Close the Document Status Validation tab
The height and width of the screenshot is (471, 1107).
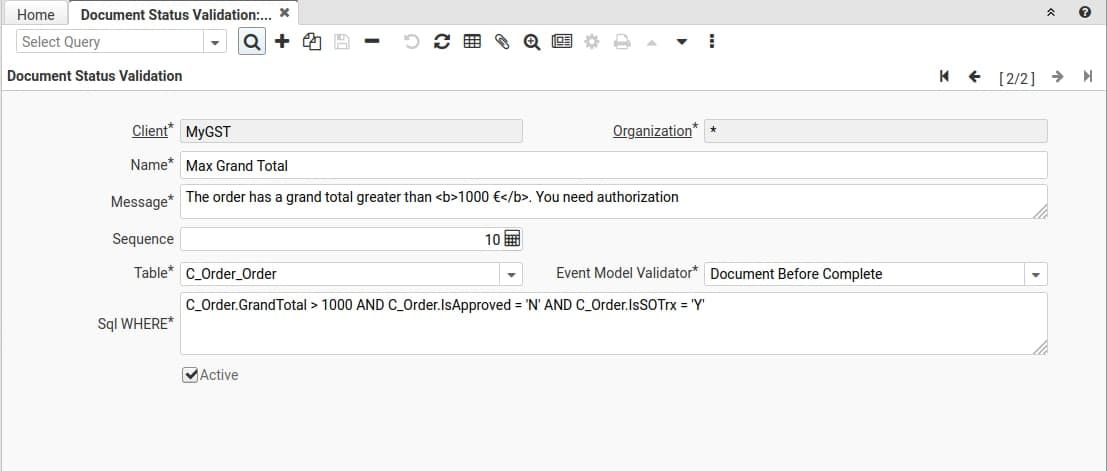[285, 13]
